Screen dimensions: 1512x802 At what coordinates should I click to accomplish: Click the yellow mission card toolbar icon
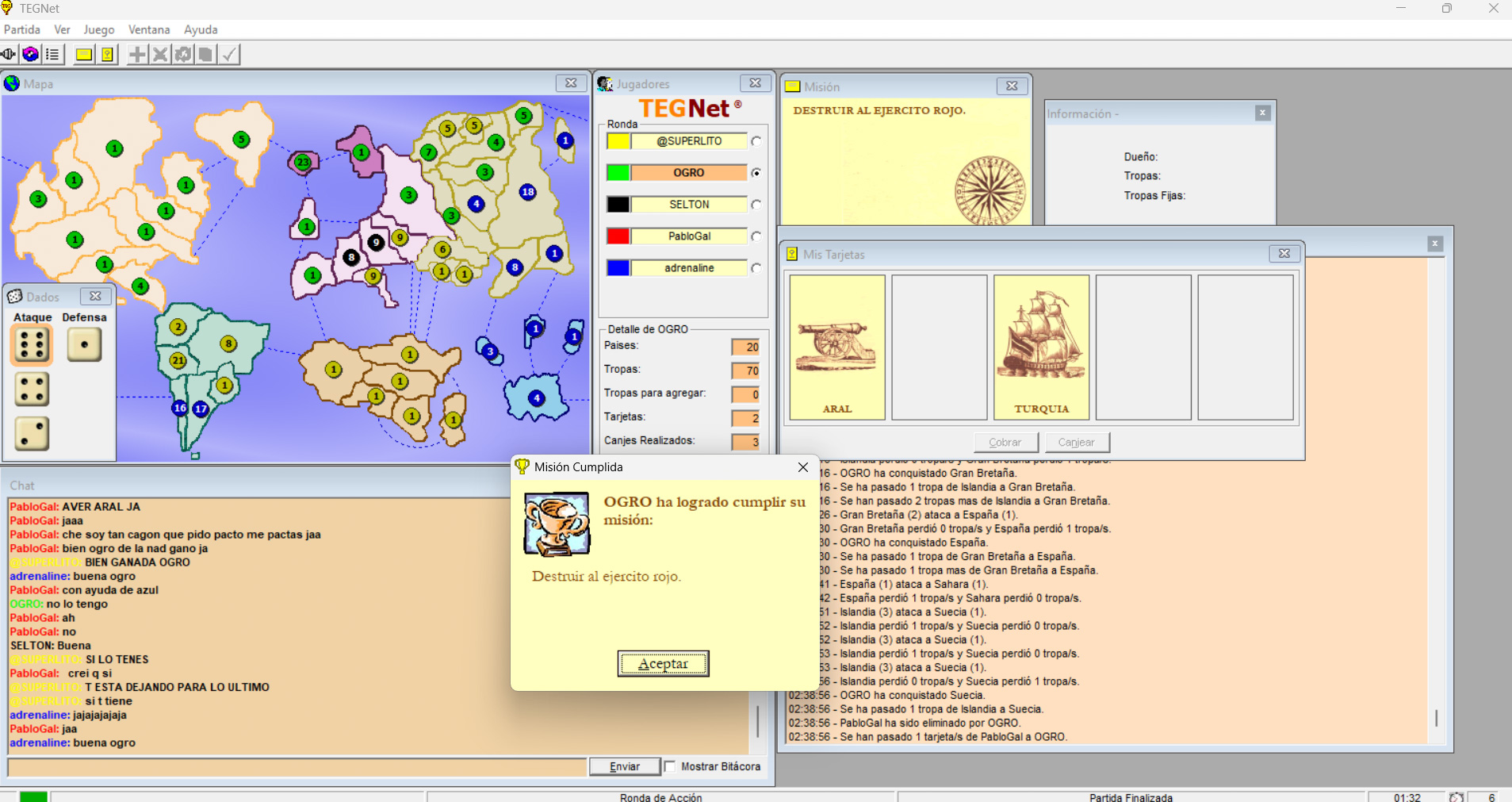[84, 54]
